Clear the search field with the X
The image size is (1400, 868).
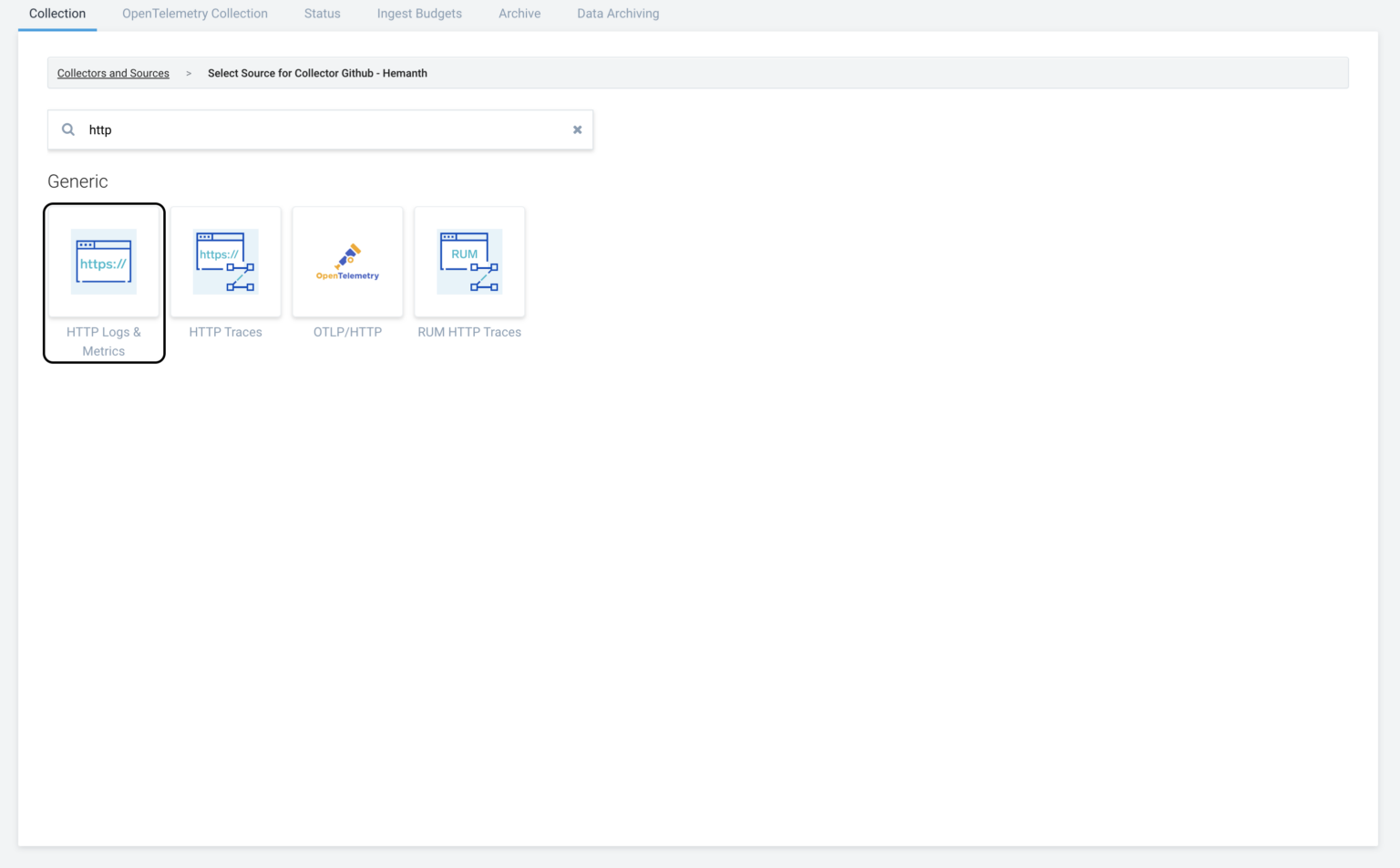coord(577,129)
